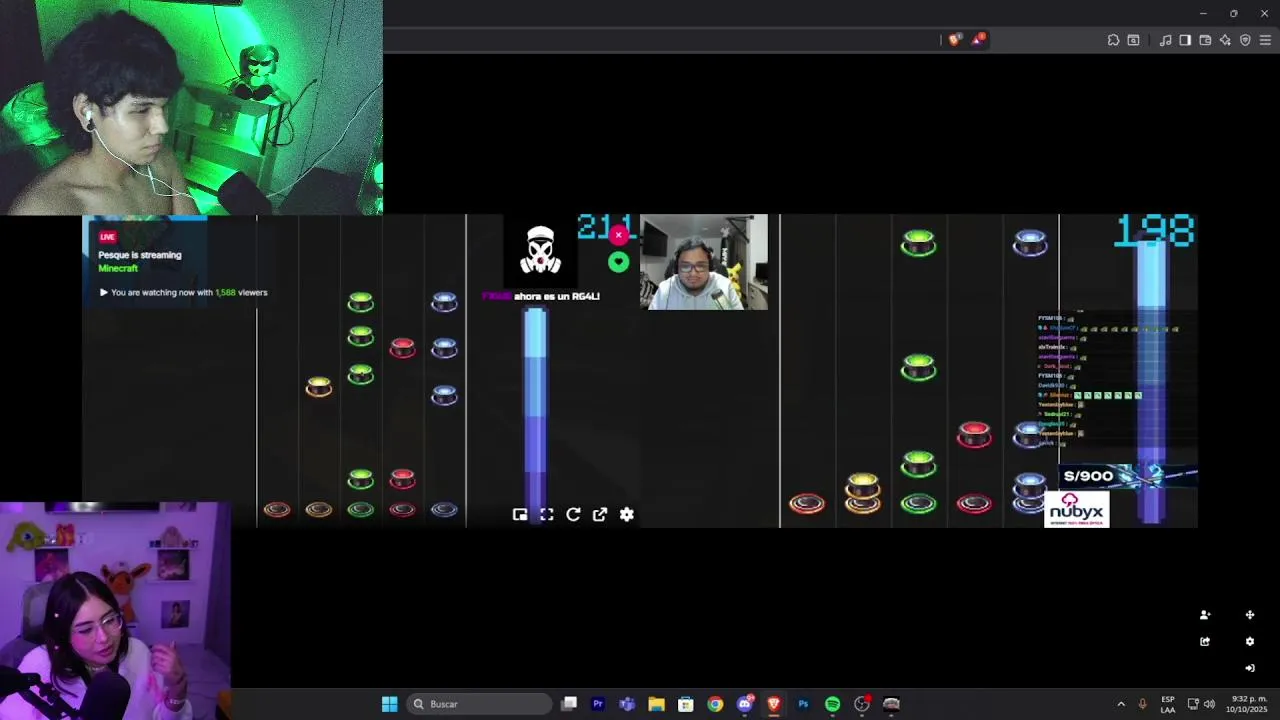Click the top-left shirtless streamer webcam
Image resolution: width=1280 pixels, height=720 pixels.
191,107
